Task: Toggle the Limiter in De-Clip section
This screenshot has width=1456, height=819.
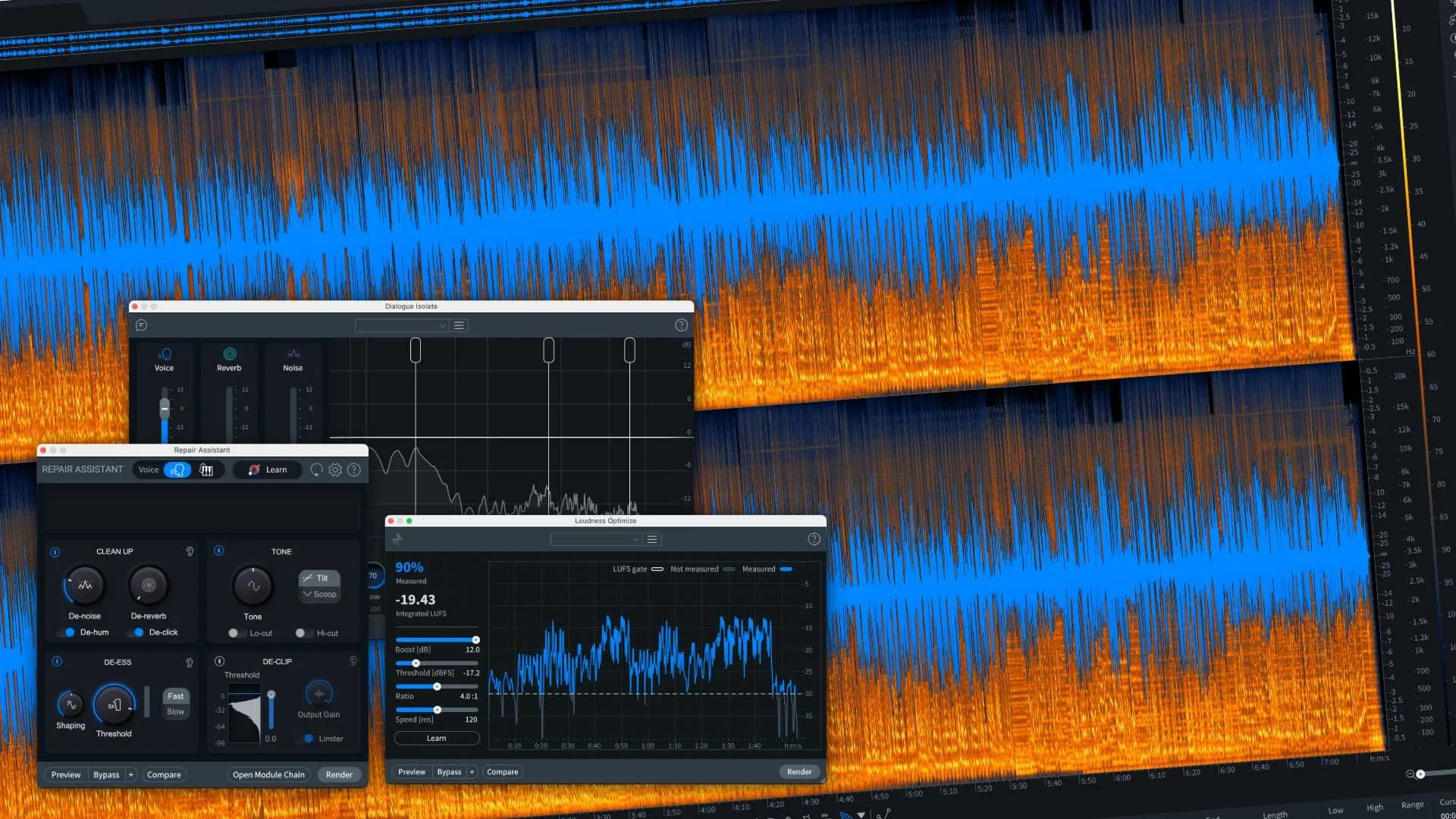Action: (x=308, y=738)
